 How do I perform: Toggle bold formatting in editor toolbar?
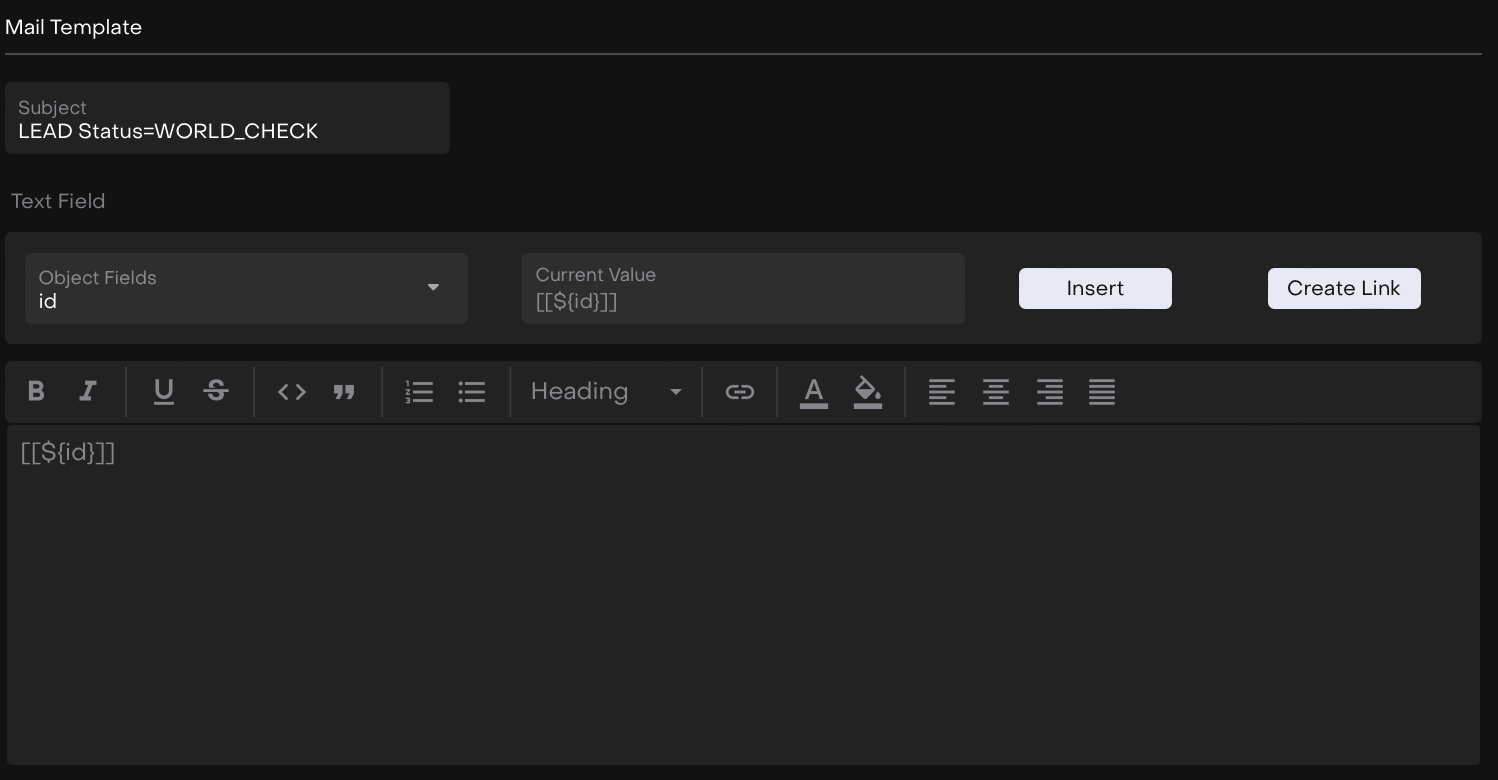(36, 392)
